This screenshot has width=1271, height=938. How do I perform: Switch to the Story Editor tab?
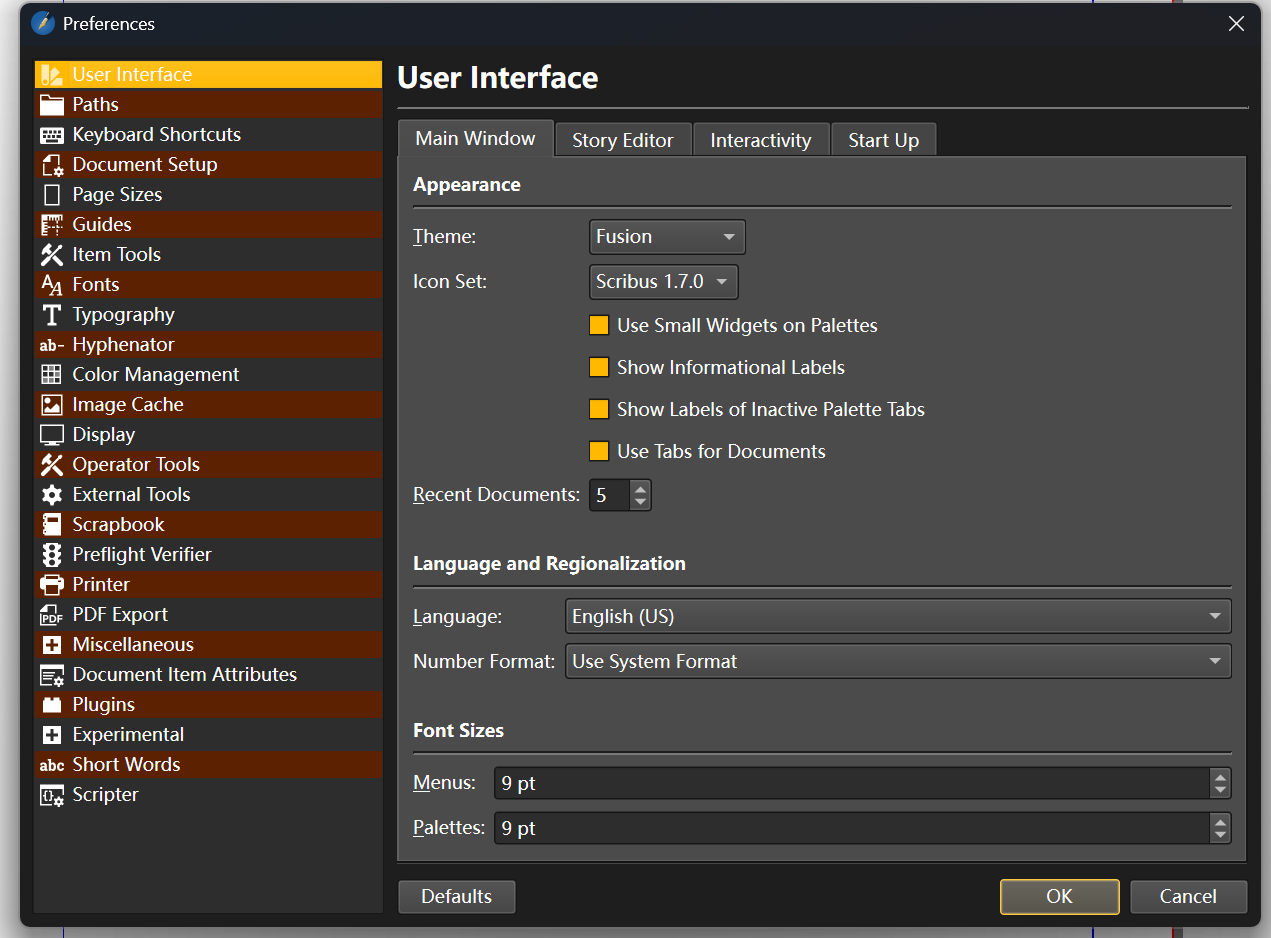coord(622,141)
